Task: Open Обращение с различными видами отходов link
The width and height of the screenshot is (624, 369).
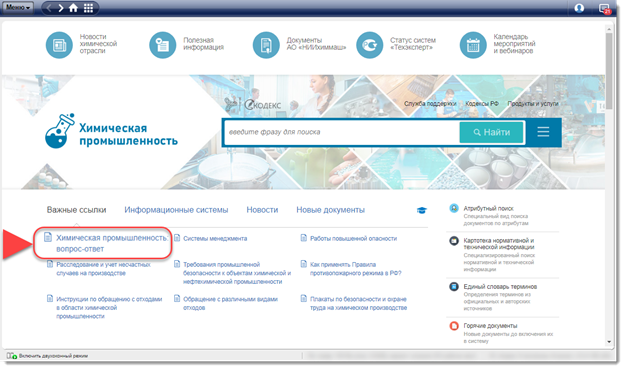Action: coord(230,303)
